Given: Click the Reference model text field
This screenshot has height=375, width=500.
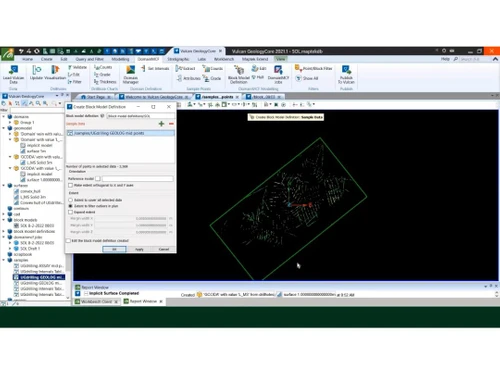Looking at the screenshot, I should (138, 179).
